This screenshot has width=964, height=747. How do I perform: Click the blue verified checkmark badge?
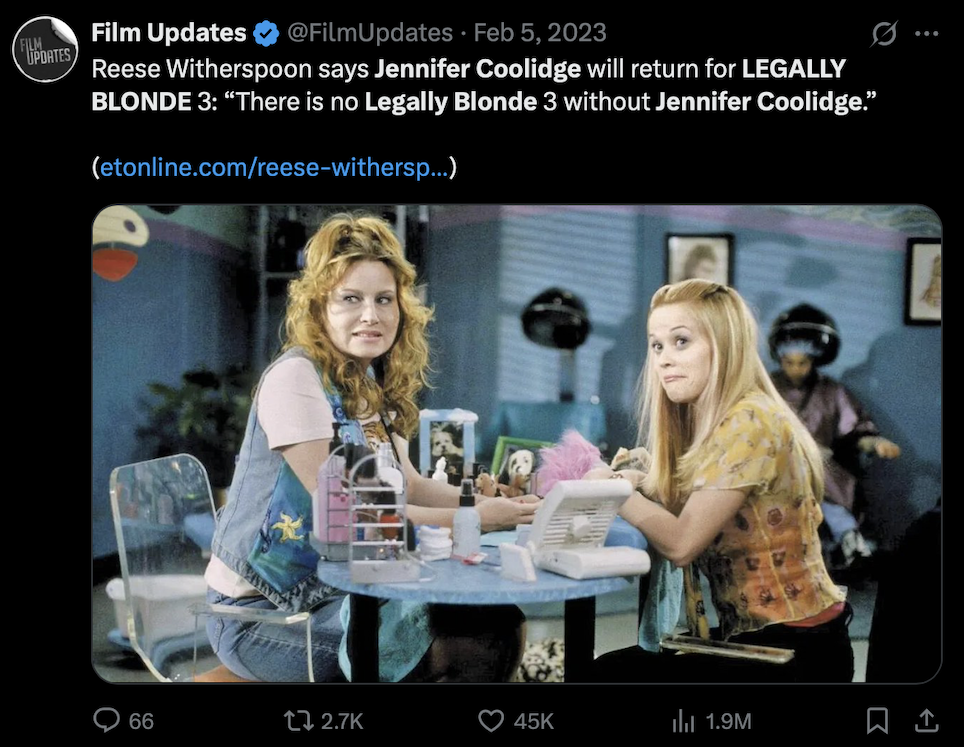click(x=266, y=33)
